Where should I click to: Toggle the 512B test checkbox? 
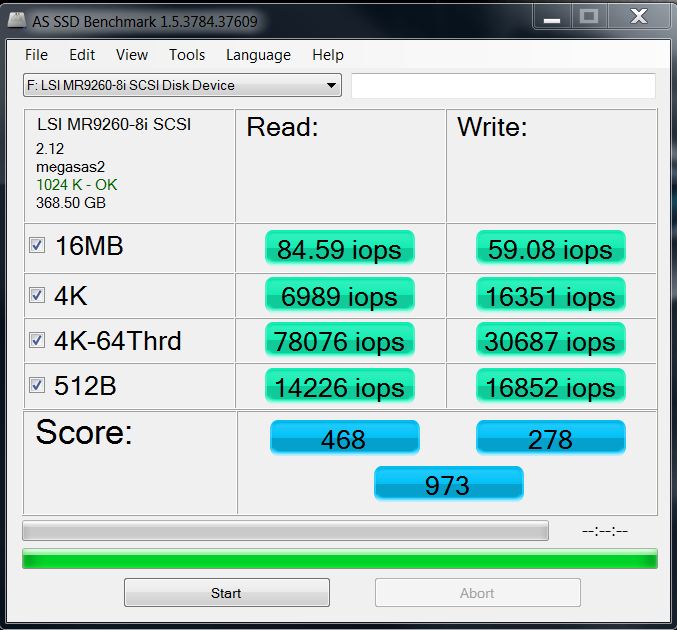tap(37, 386)
